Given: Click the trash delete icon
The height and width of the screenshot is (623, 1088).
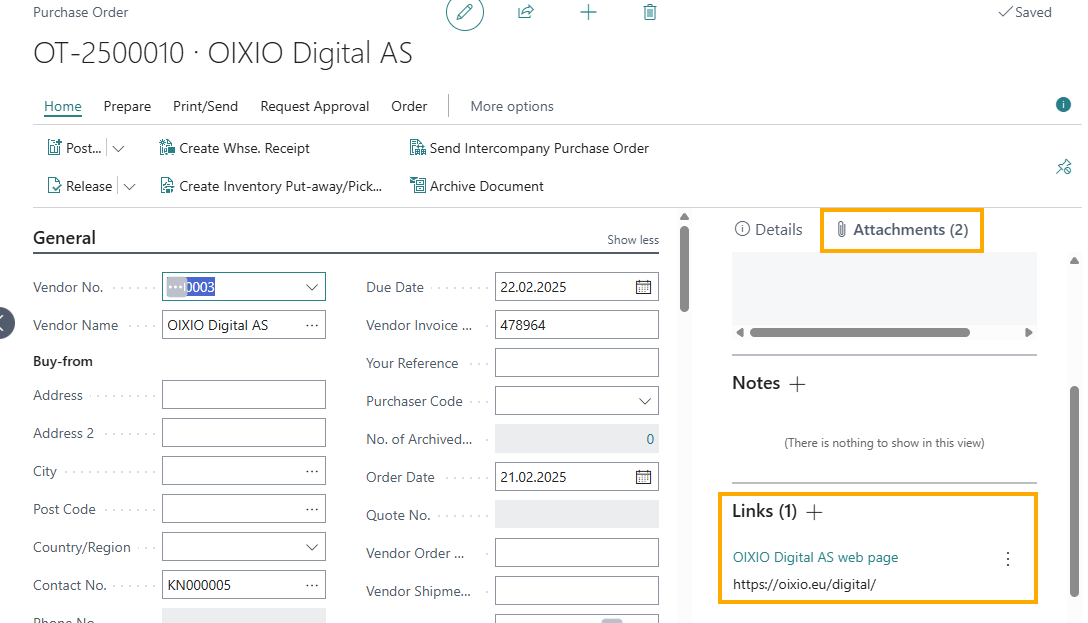Looking at the screenshot, I should point(649,12).
